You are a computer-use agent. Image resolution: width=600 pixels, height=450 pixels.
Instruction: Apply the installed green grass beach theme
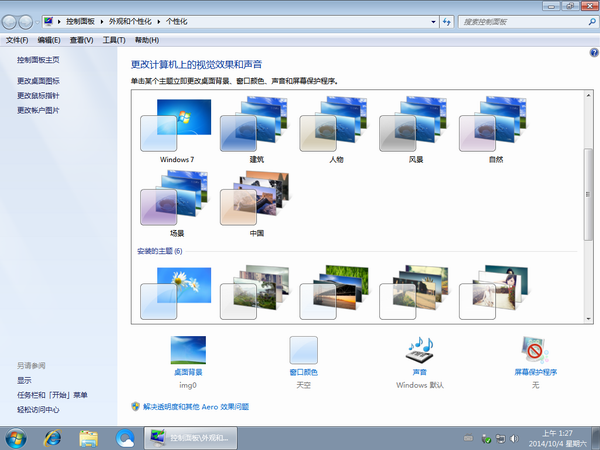tap(336, 293)
